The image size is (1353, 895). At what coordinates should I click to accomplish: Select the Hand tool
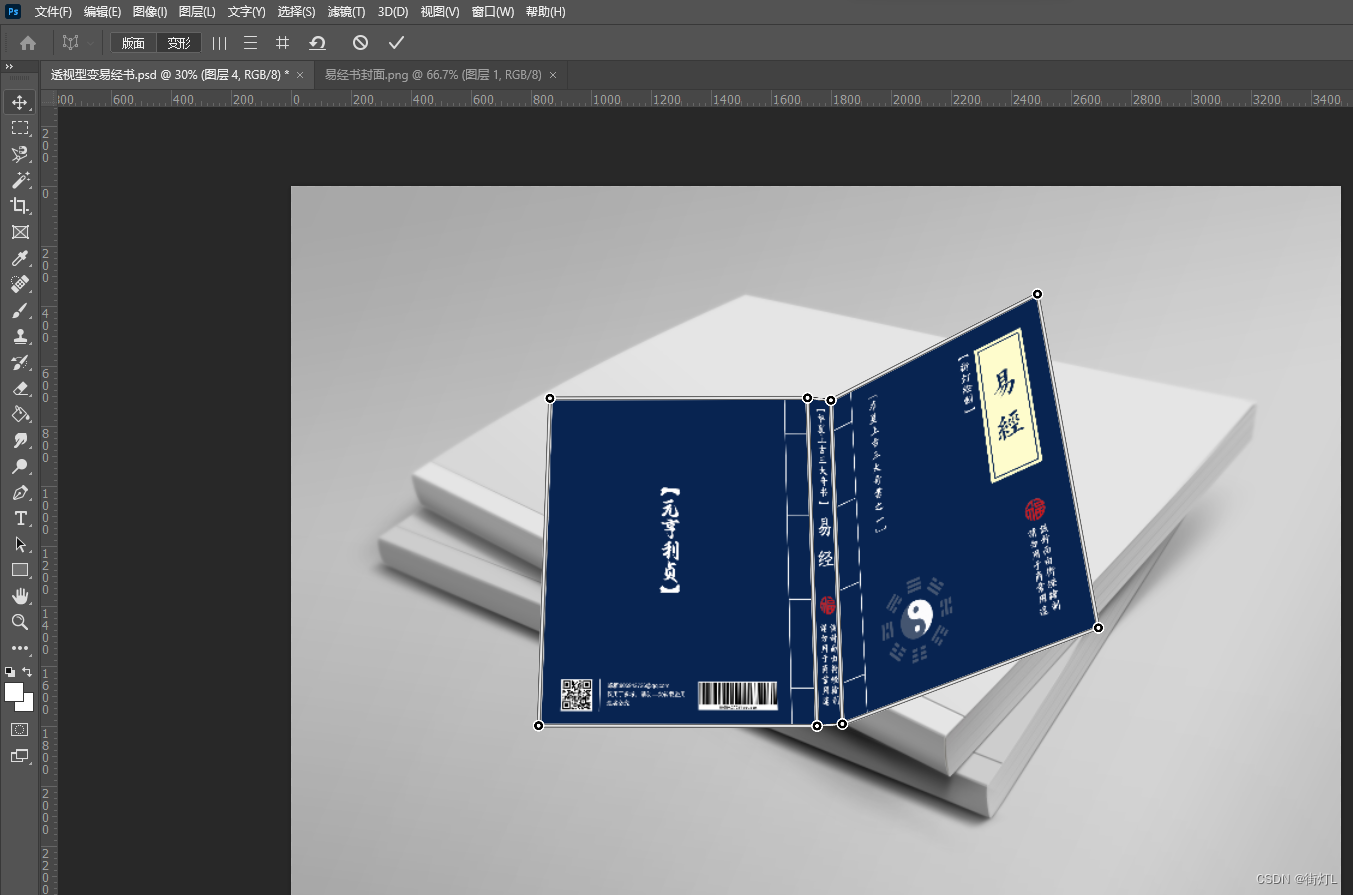click(20, 596)
